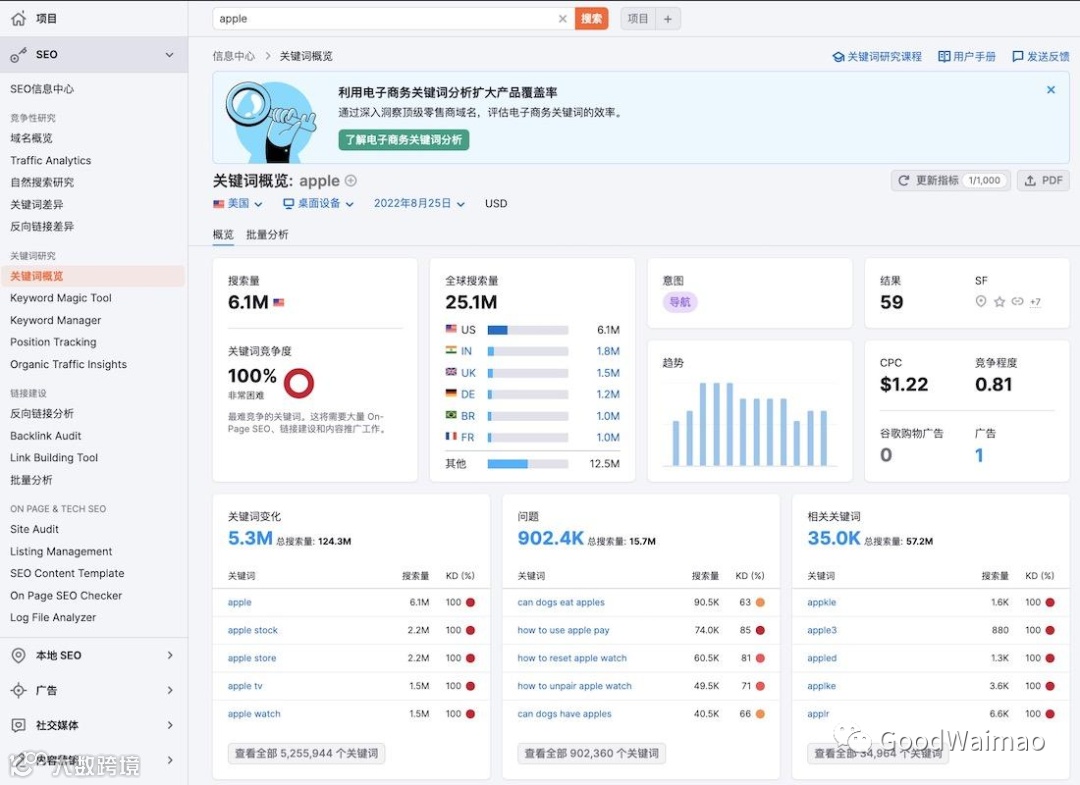This screenshot has height=785, width=1080.
Task: Click the 更新指标 button
Action: [x=951, y=180]
